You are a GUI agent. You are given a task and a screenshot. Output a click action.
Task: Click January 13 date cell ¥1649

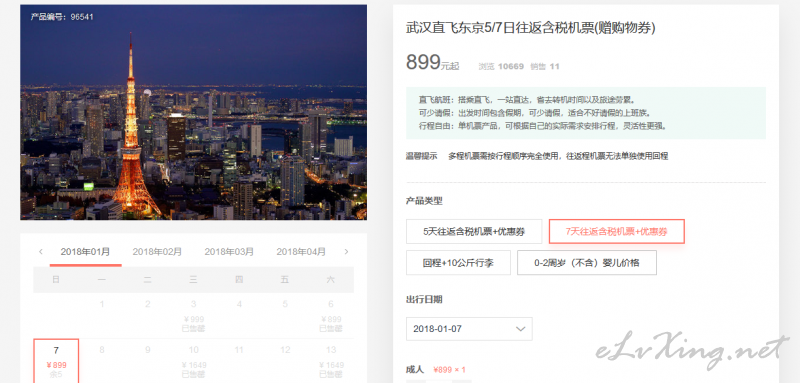coord(331,361)
